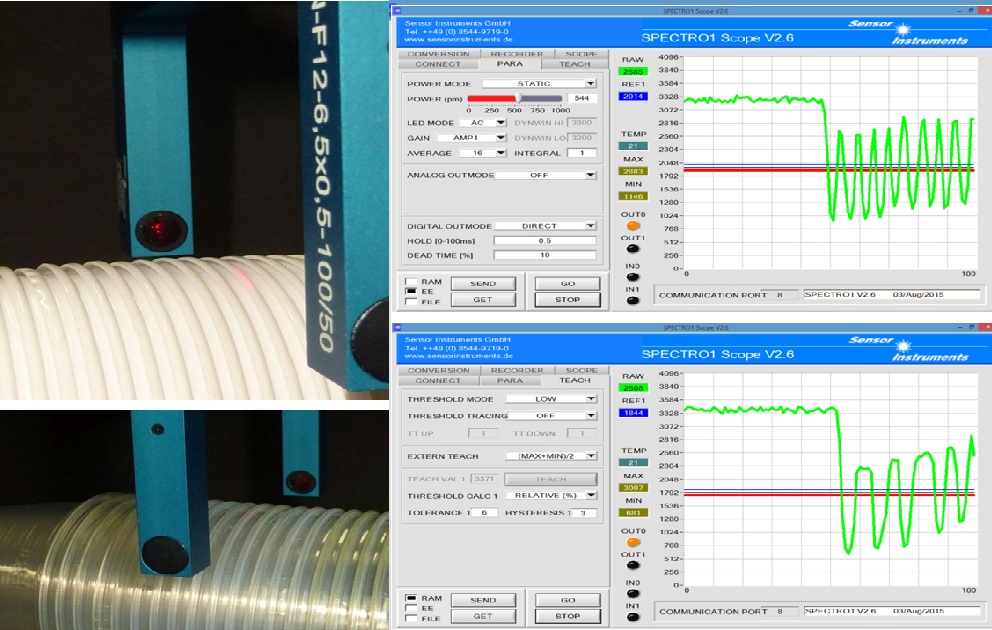Click the POWER (pm) slider track

[515, 98]
